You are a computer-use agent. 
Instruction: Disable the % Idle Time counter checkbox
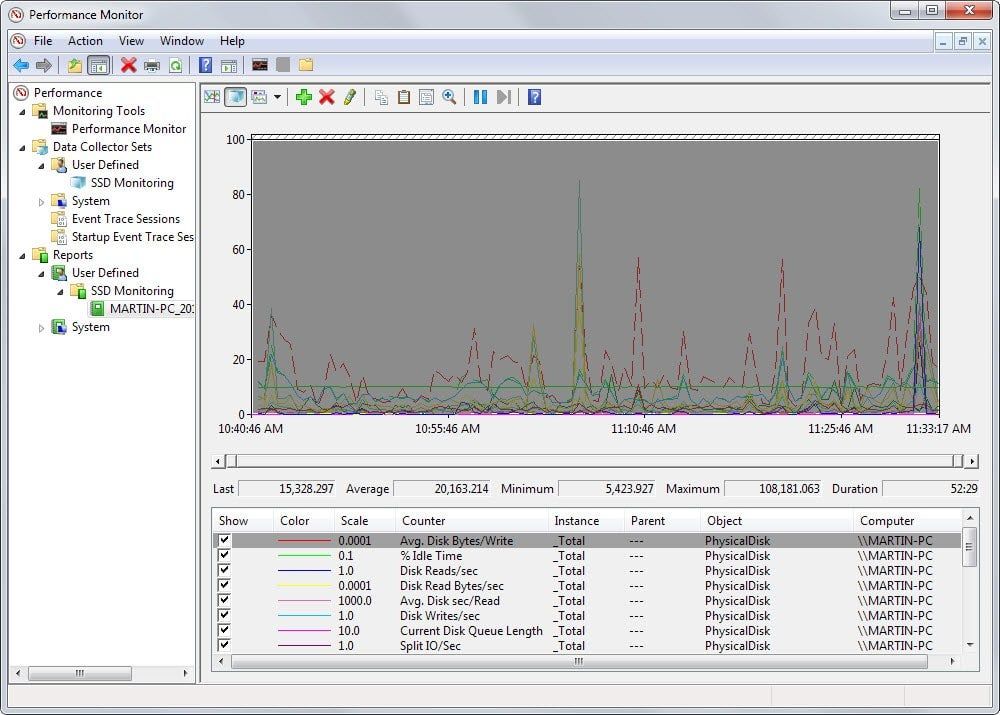coord(224,555)
